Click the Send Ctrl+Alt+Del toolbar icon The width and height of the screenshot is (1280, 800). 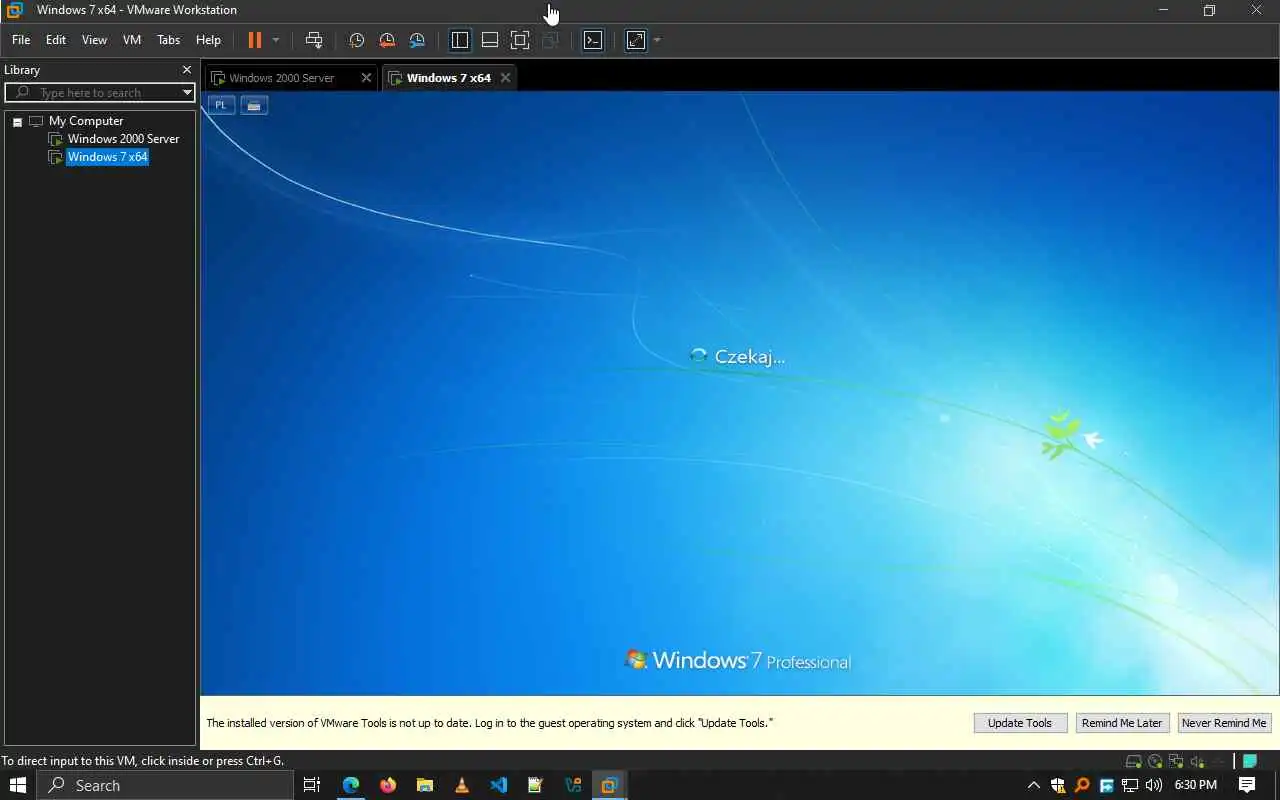314,40
